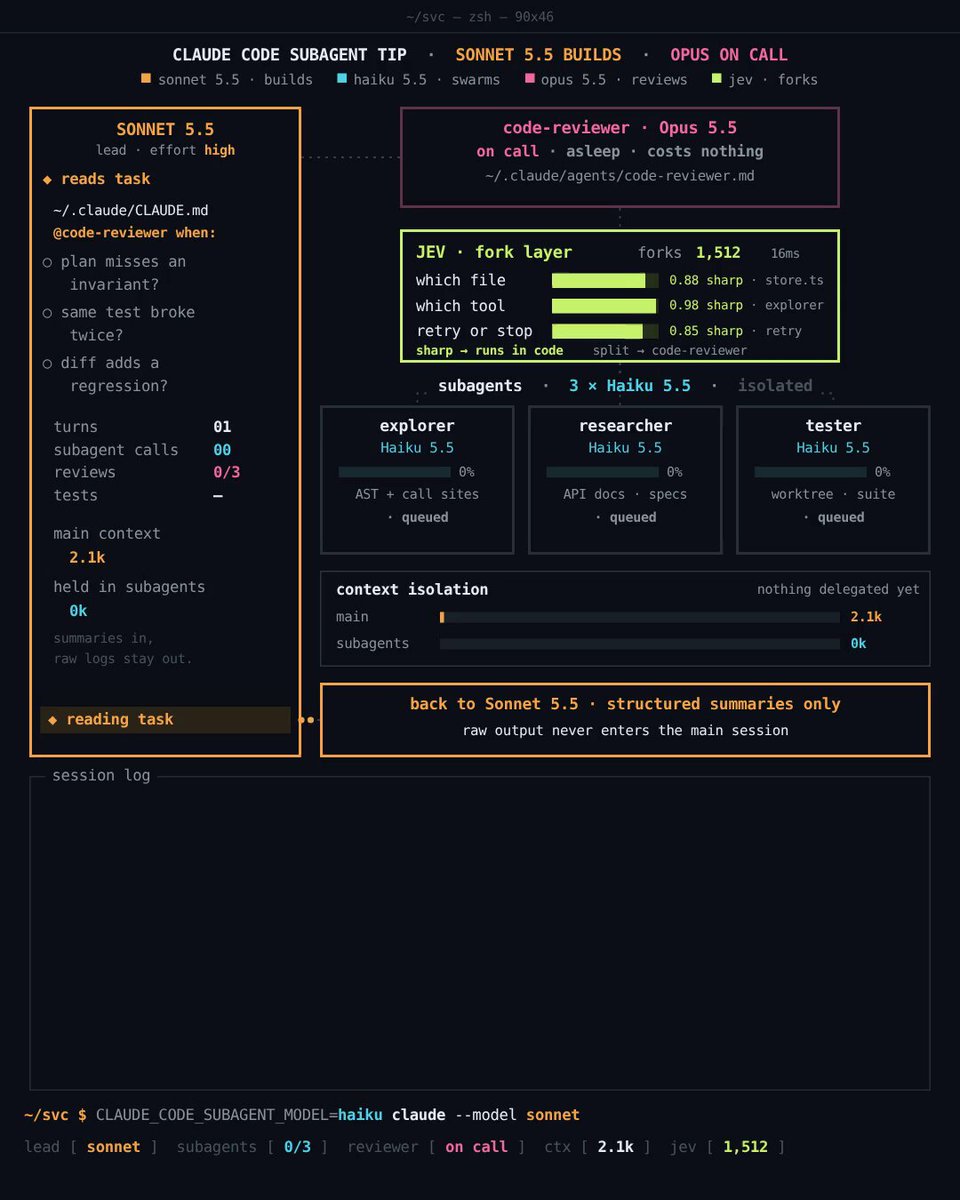This screenshot has height=1200, width=960.
Task: Click the cyan haiku 5.5 legend square
Action: [342, 79]
